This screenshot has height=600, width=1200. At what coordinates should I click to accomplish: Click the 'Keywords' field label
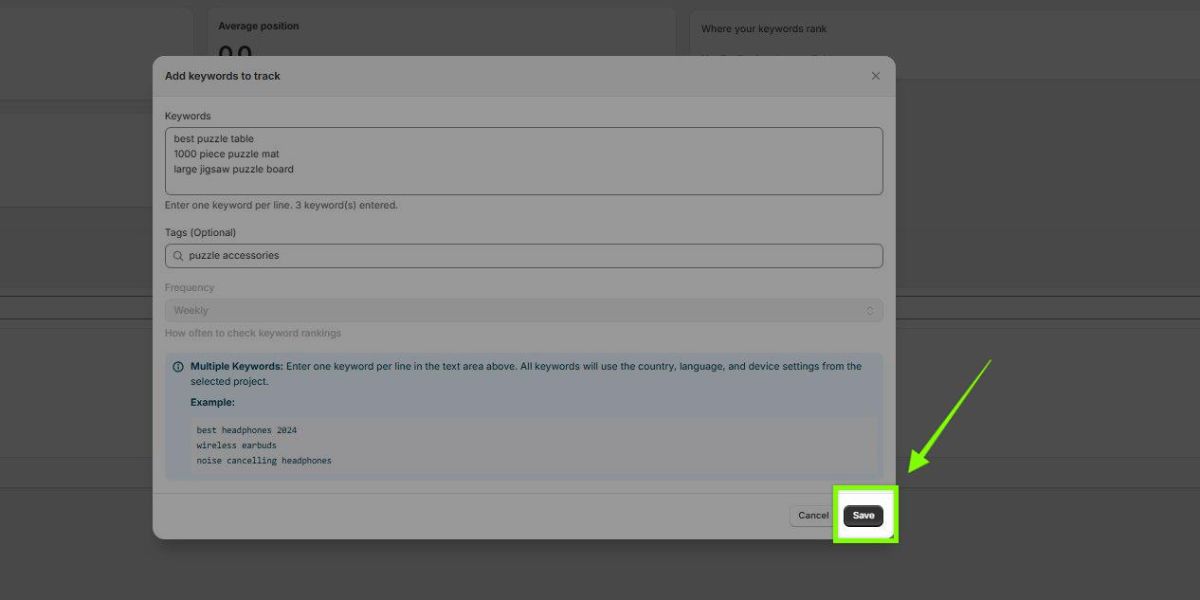click(x=188, y=116)
